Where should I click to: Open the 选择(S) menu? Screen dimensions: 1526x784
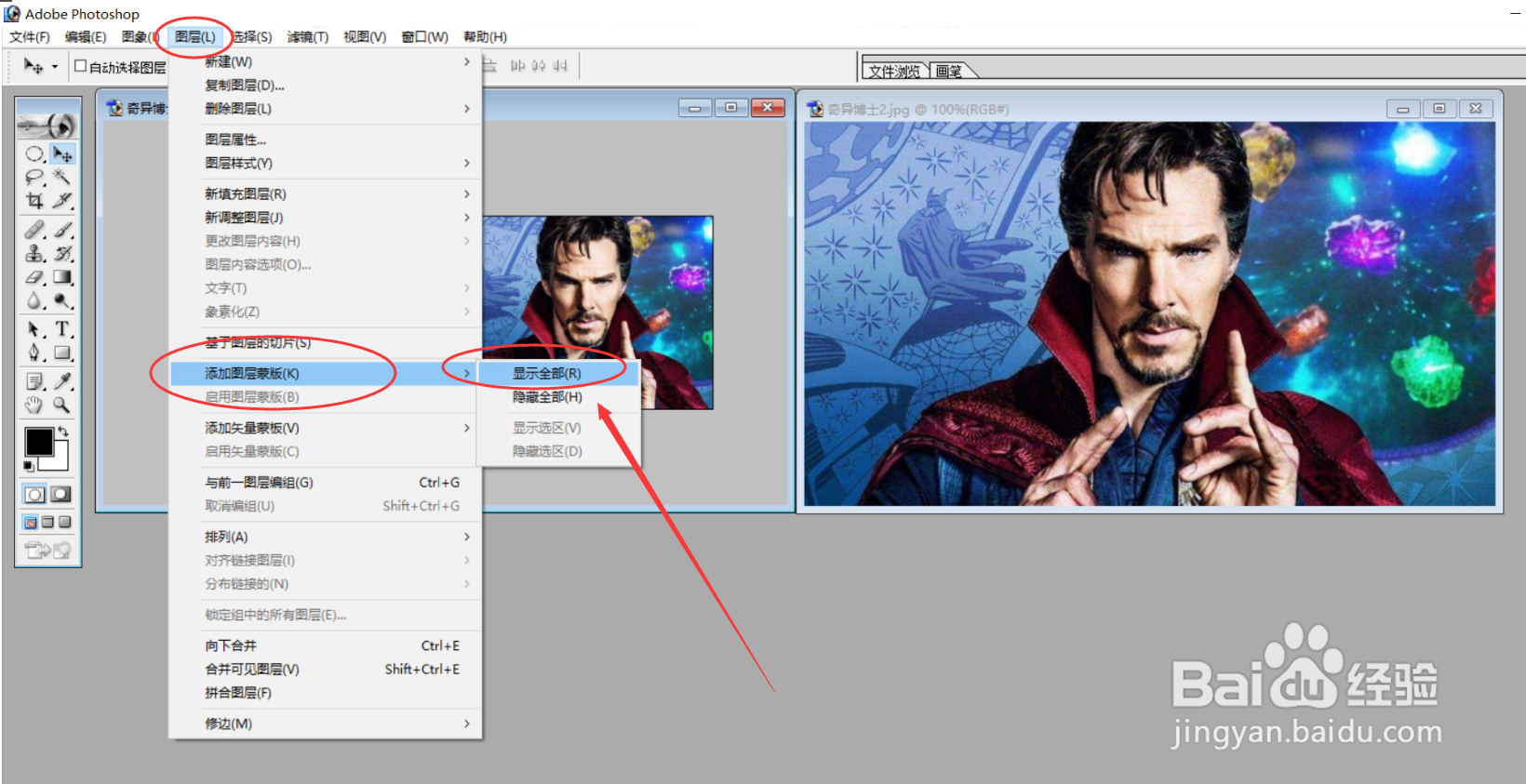click(x=252, y=37)
